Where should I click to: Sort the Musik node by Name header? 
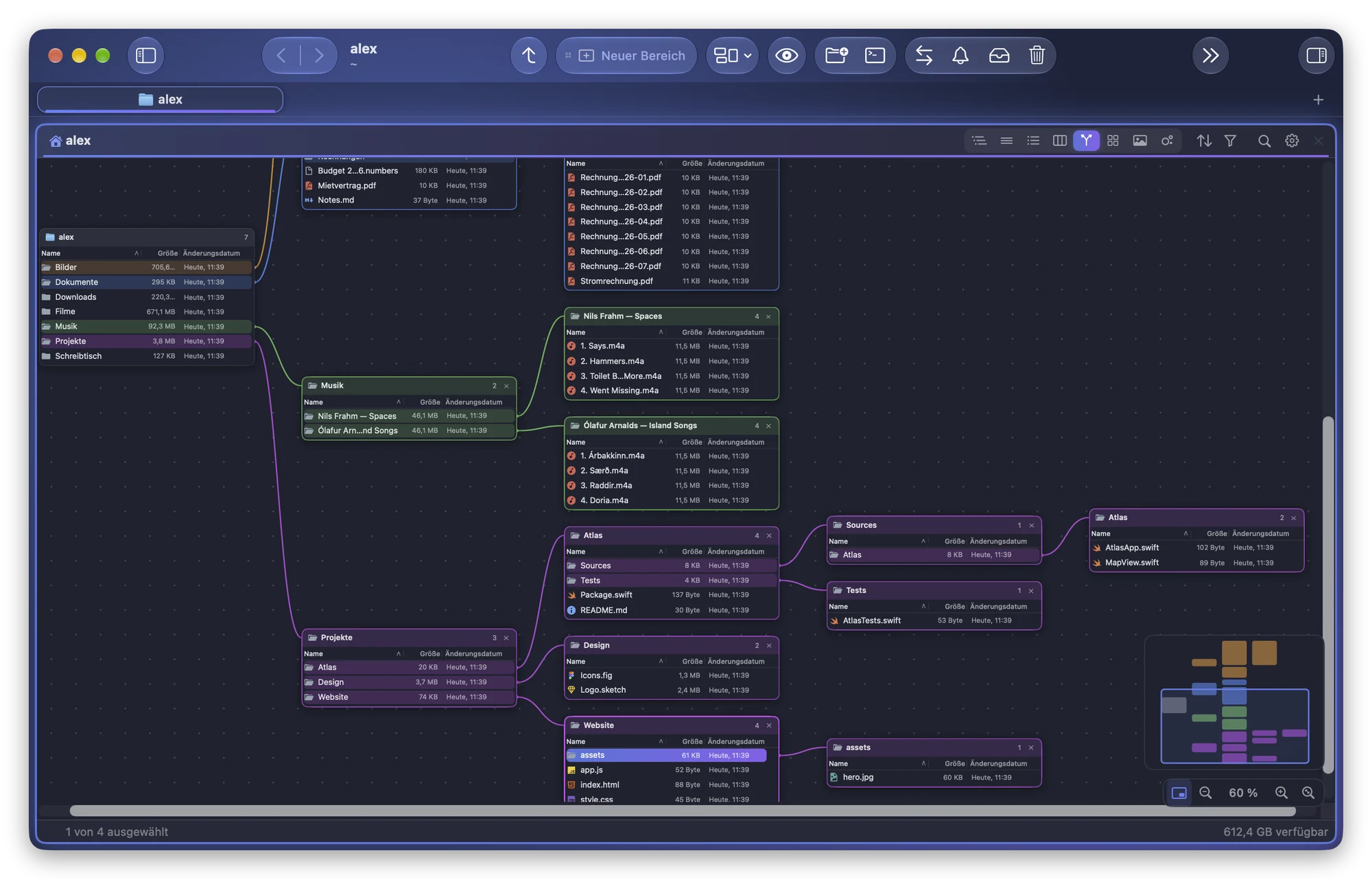click(x=314, y=402)
